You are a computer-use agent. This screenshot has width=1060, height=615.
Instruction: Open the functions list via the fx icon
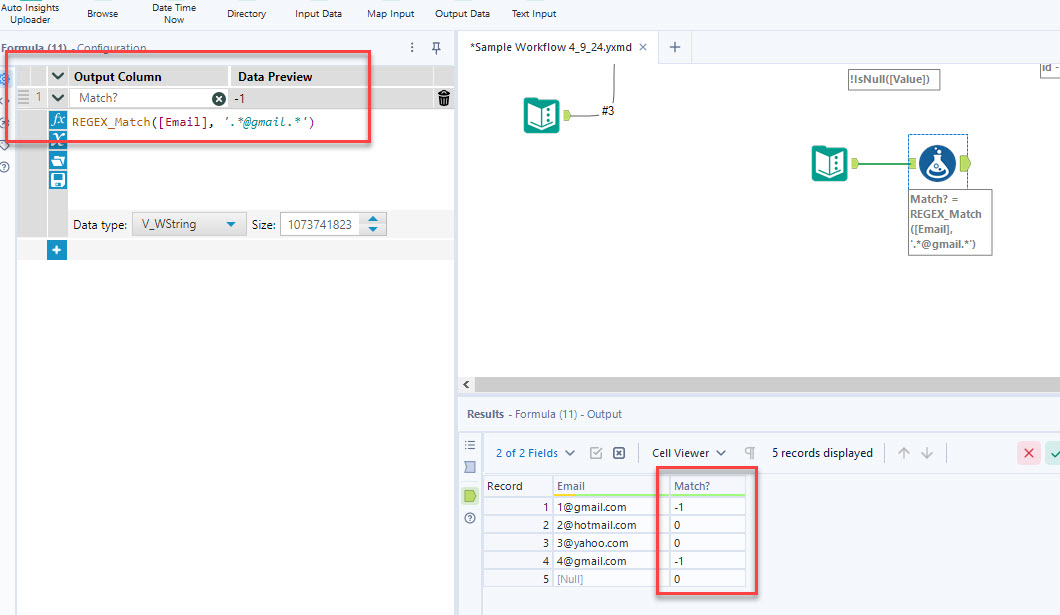pyautogui.click(x=58, y=119)
